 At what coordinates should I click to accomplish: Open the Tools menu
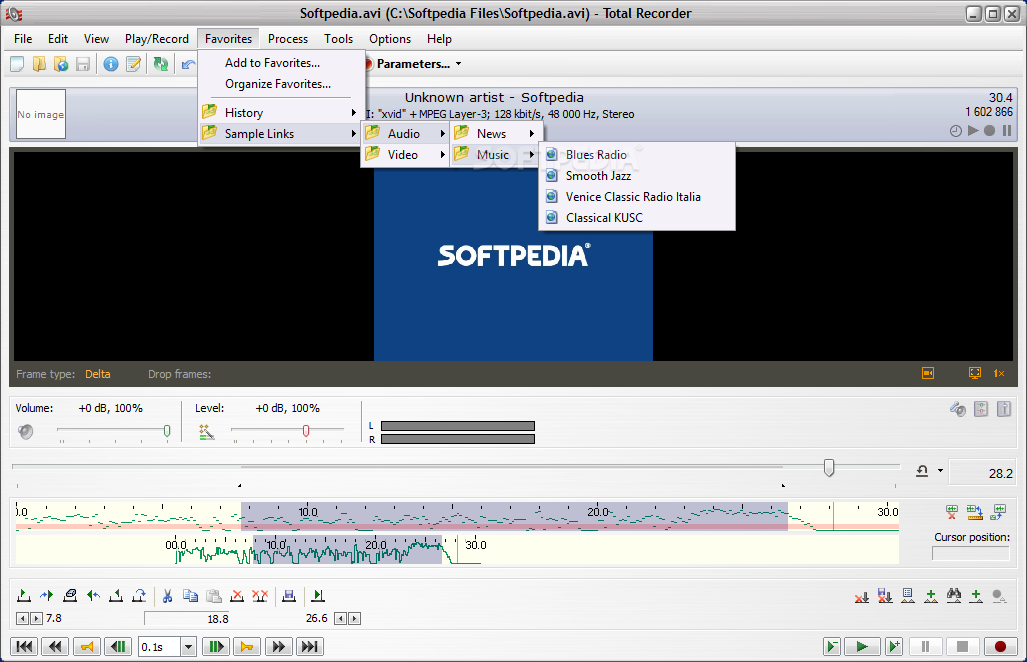[338, 39]
